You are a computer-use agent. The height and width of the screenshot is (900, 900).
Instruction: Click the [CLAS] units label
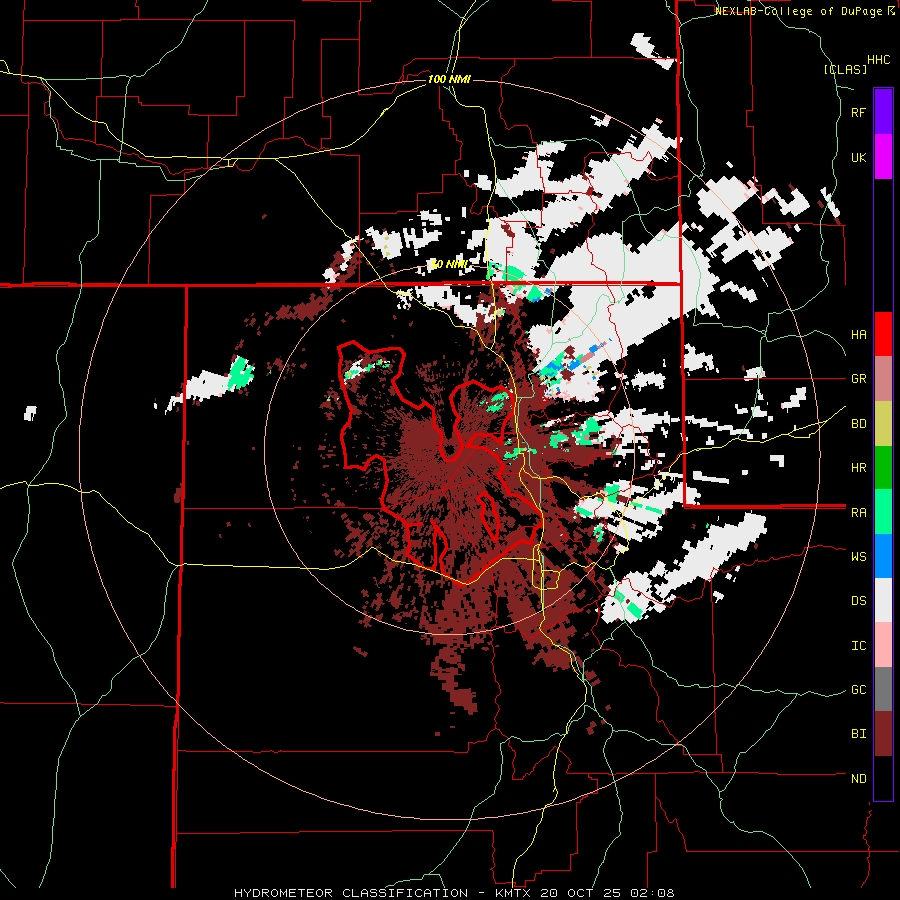point(845,70)
